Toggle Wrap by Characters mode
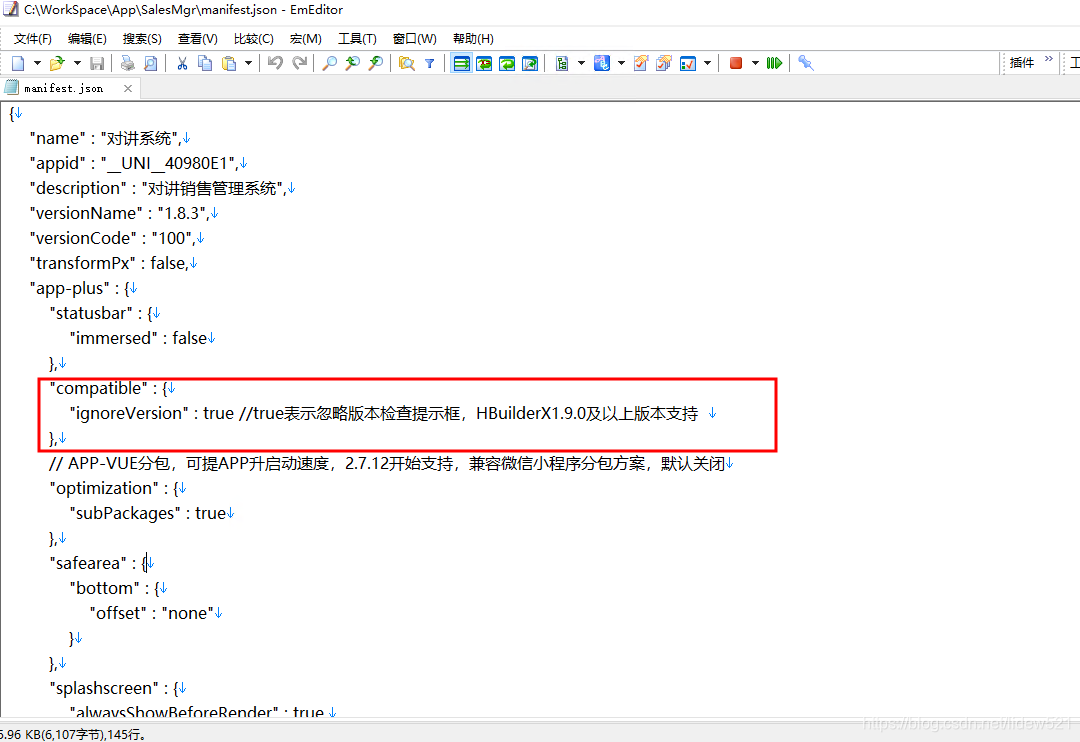Viewport: 1080px width, 742px height. pos(484,63)
